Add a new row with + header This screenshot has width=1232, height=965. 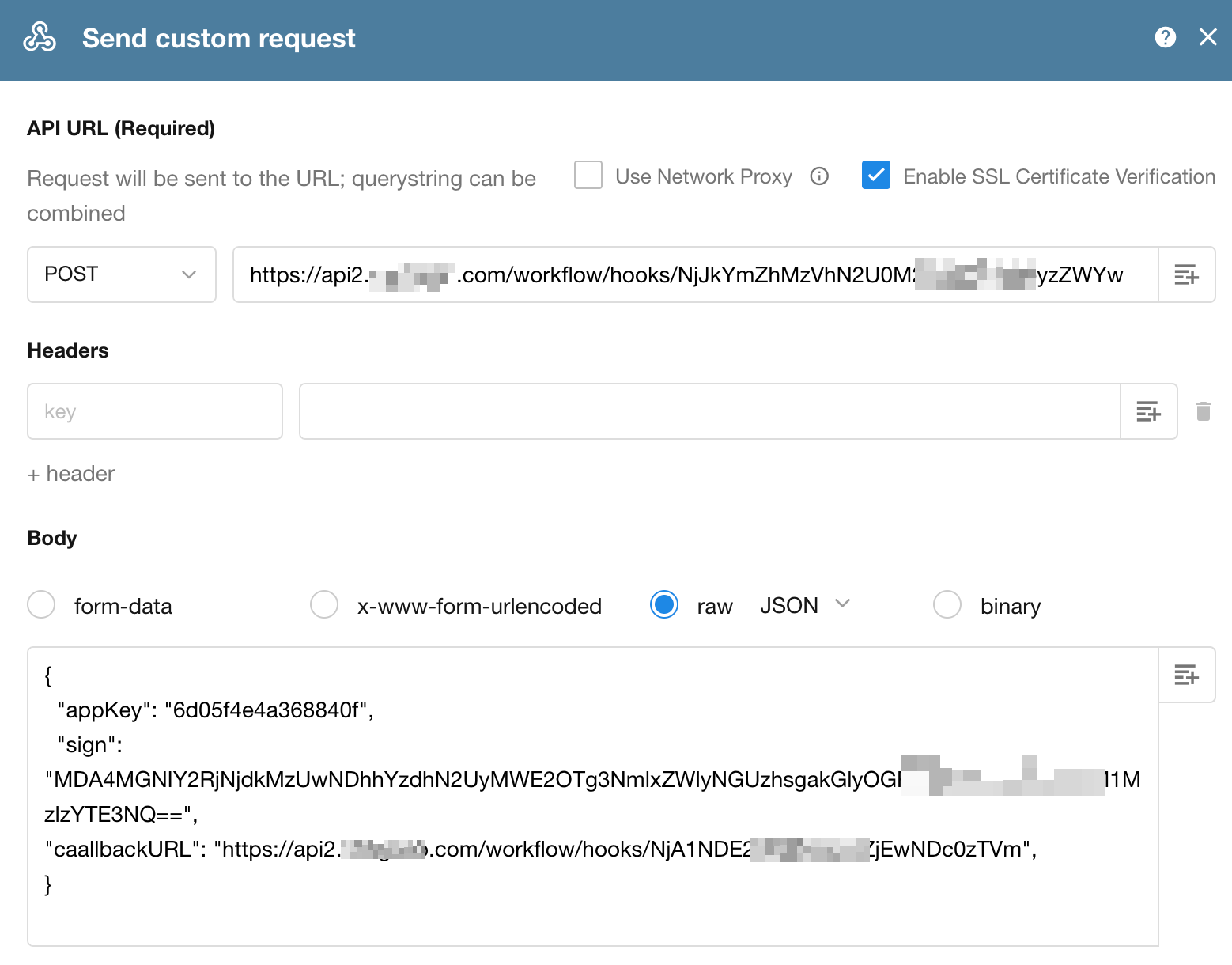point(71,474)
